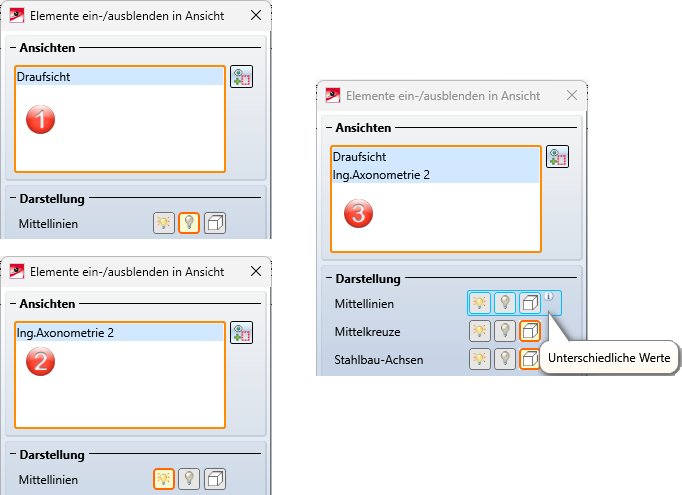The width and height of the screenshot is (682, 495).
Task: Show Stahlbau-Achsen using the lit bulb icon
Action: click(x=480, y=359)
